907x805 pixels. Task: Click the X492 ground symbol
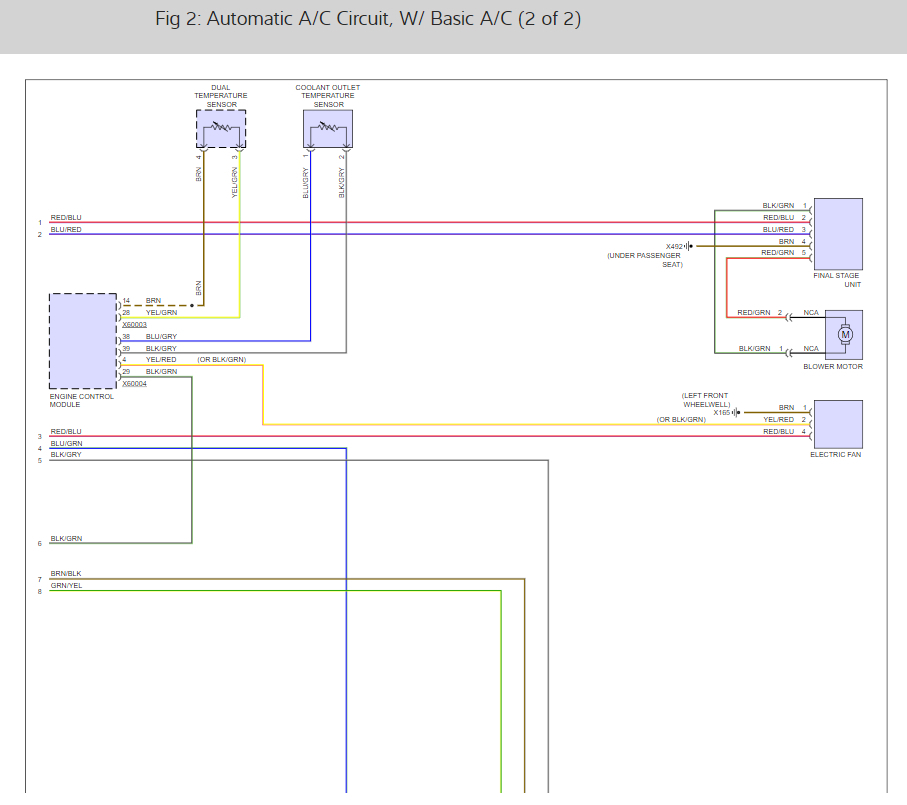click(689, 246)
